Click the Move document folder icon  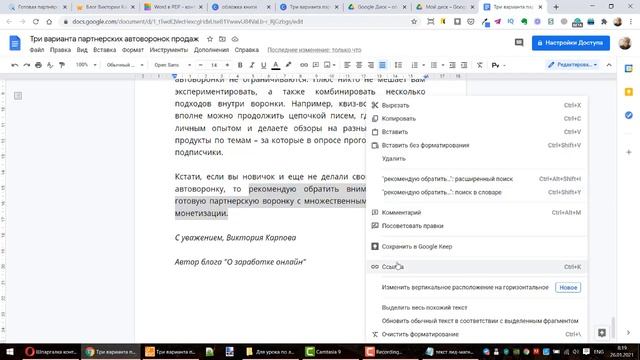tap(222, 39)
